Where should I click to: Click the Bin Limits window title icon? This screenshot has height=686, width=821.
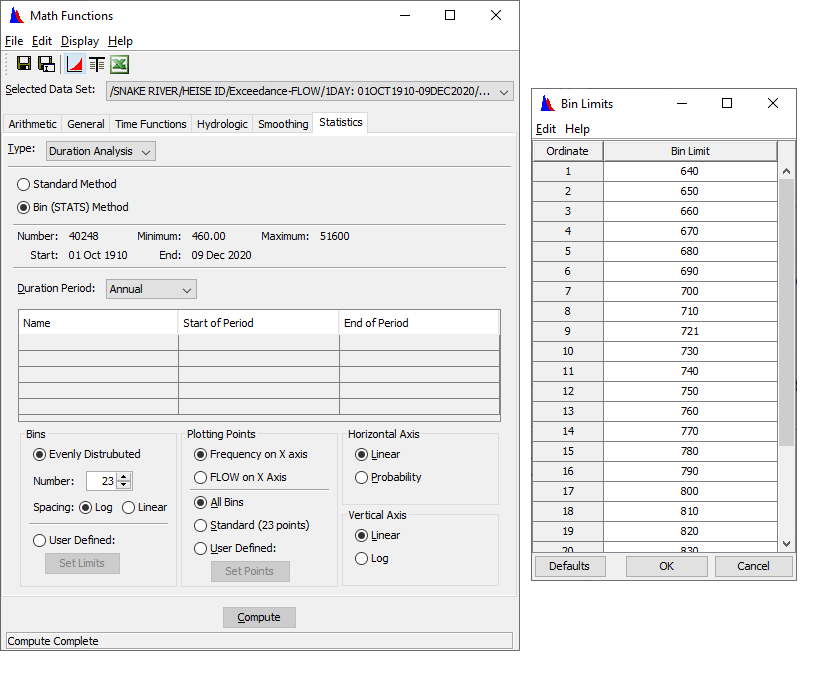click(x=547, y=104)
